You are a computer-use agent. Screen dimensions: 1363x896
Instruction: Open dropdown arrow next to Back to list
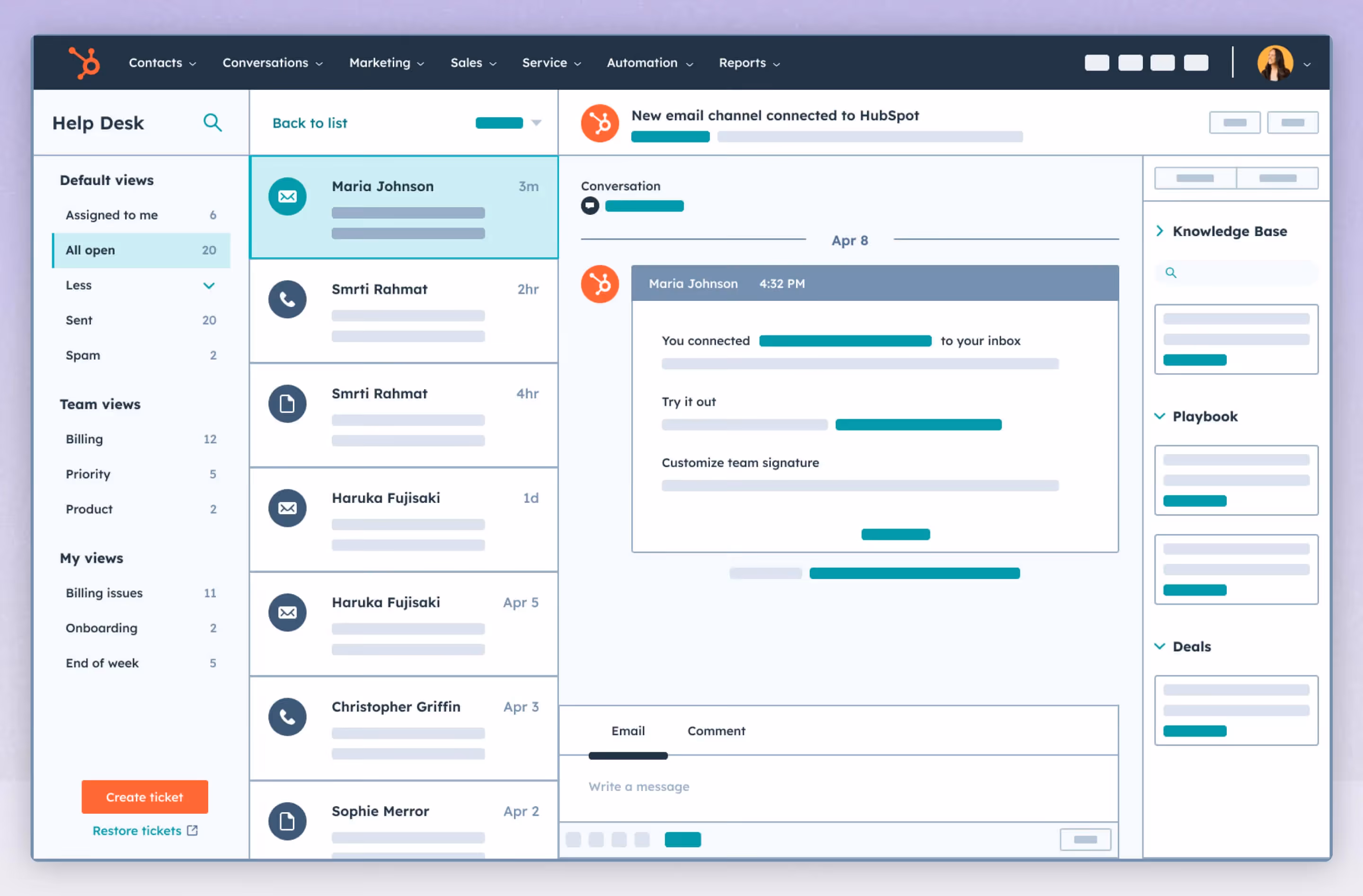pos(536,123)
